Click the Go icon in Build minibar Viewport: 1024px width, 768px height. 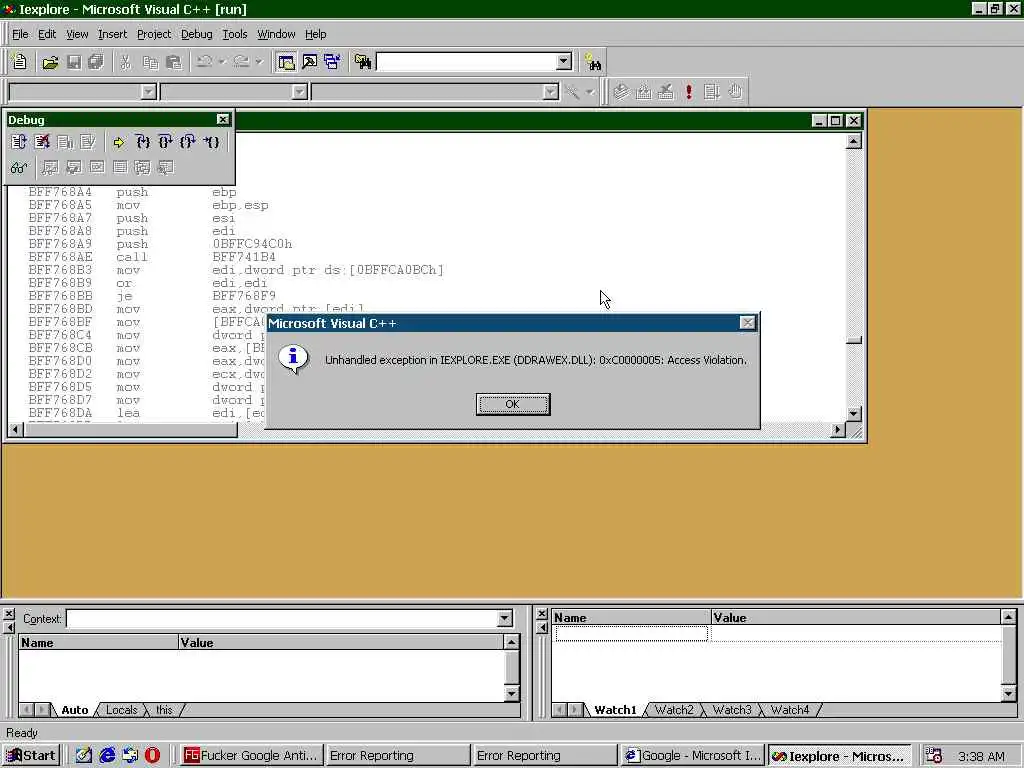coord(712,91)
